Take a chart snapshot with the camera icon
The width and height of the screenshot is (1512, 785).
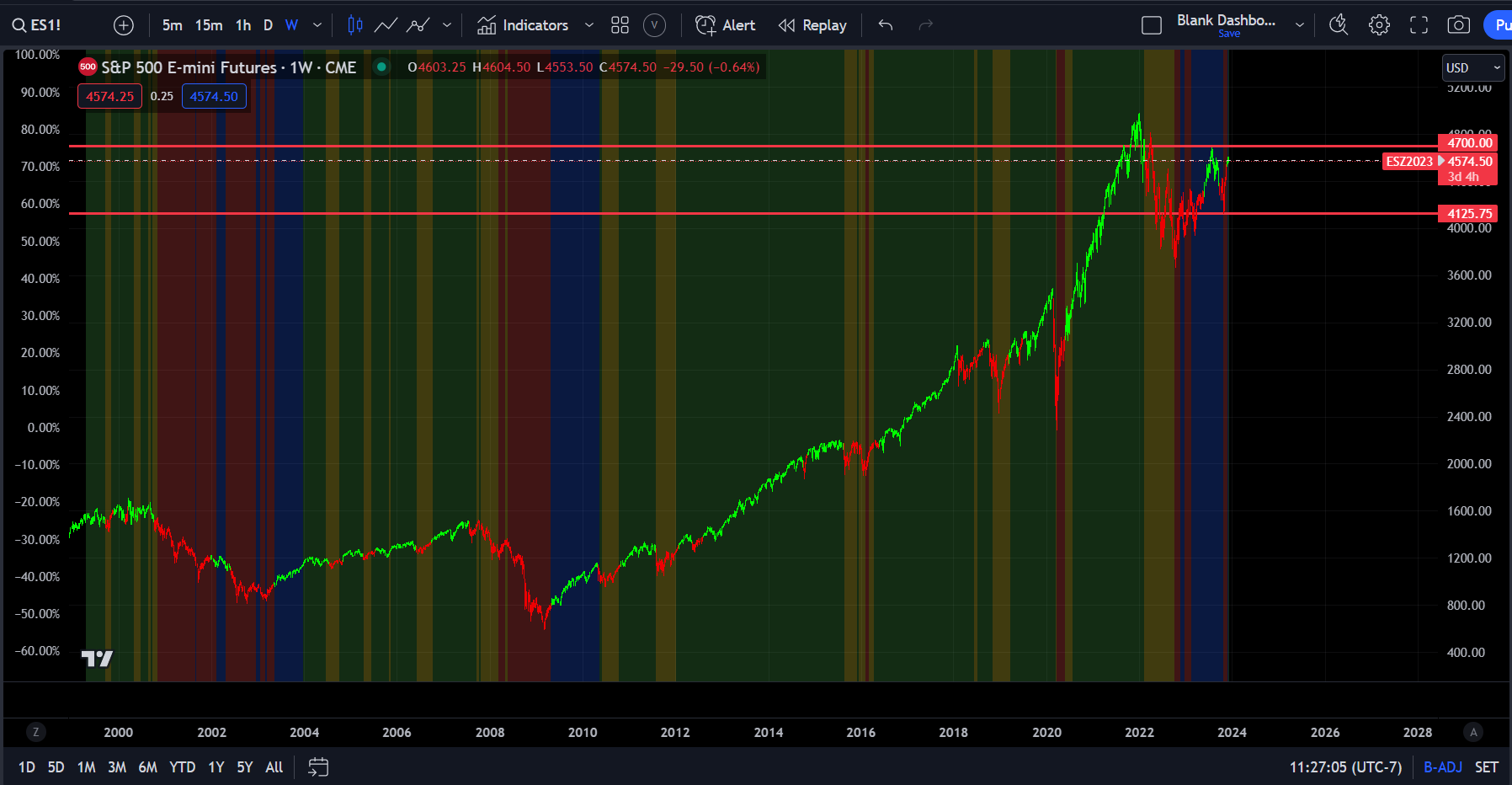pyautogui.click(x=1459, y=24)
